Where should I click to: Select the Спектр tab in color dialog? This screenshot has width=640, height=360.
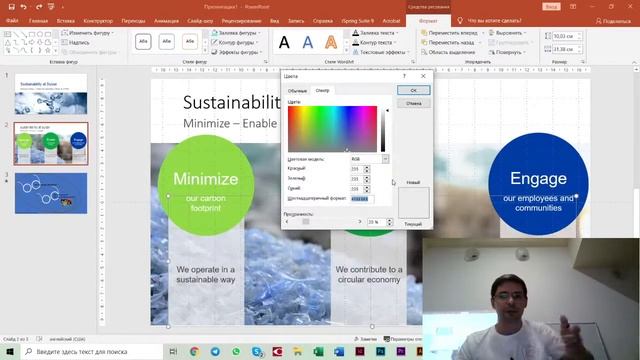[x=322, y=91]
